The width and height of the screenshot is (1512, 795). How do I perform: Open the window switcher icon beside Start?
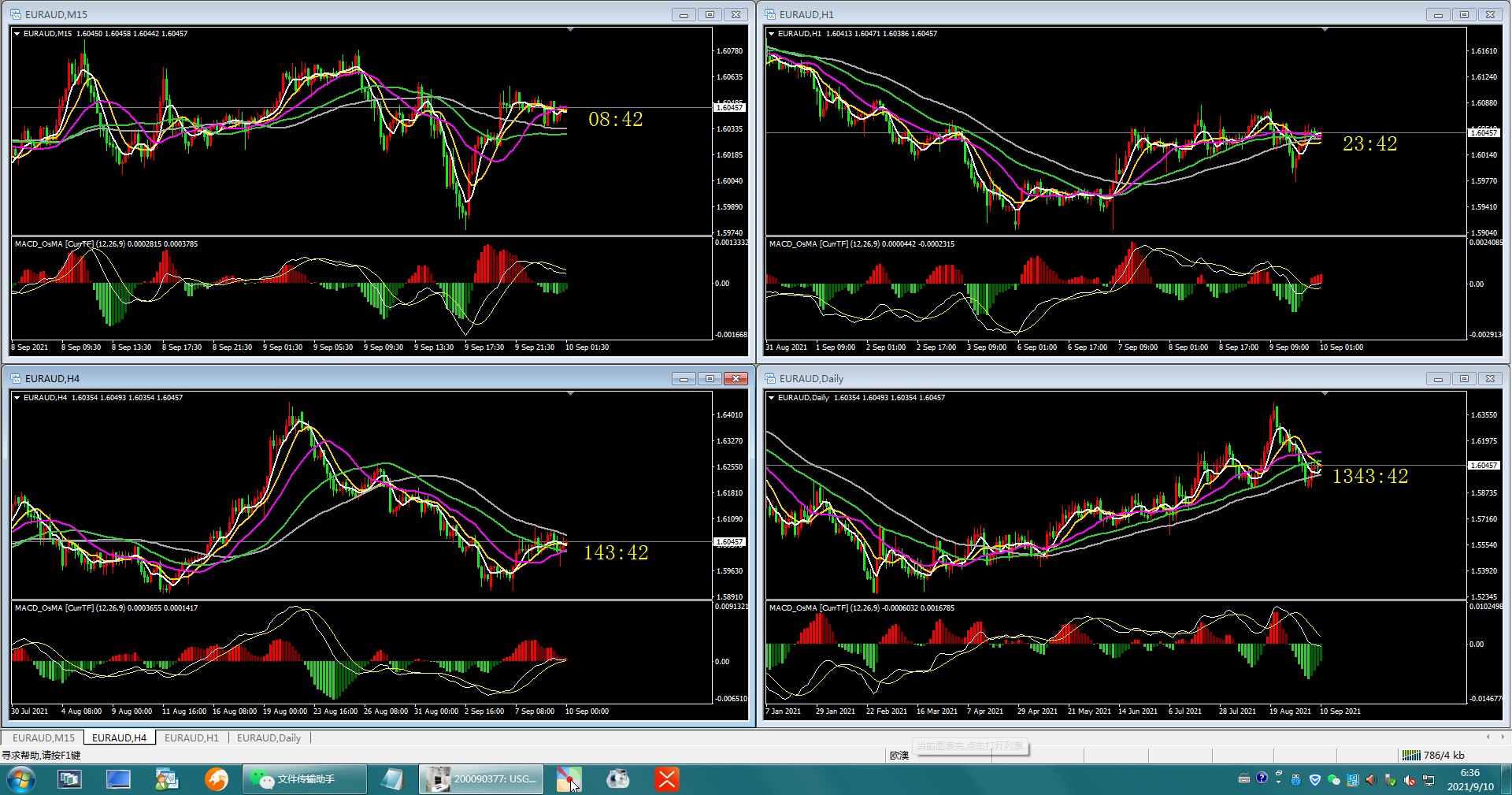click(x=69, y=780)
